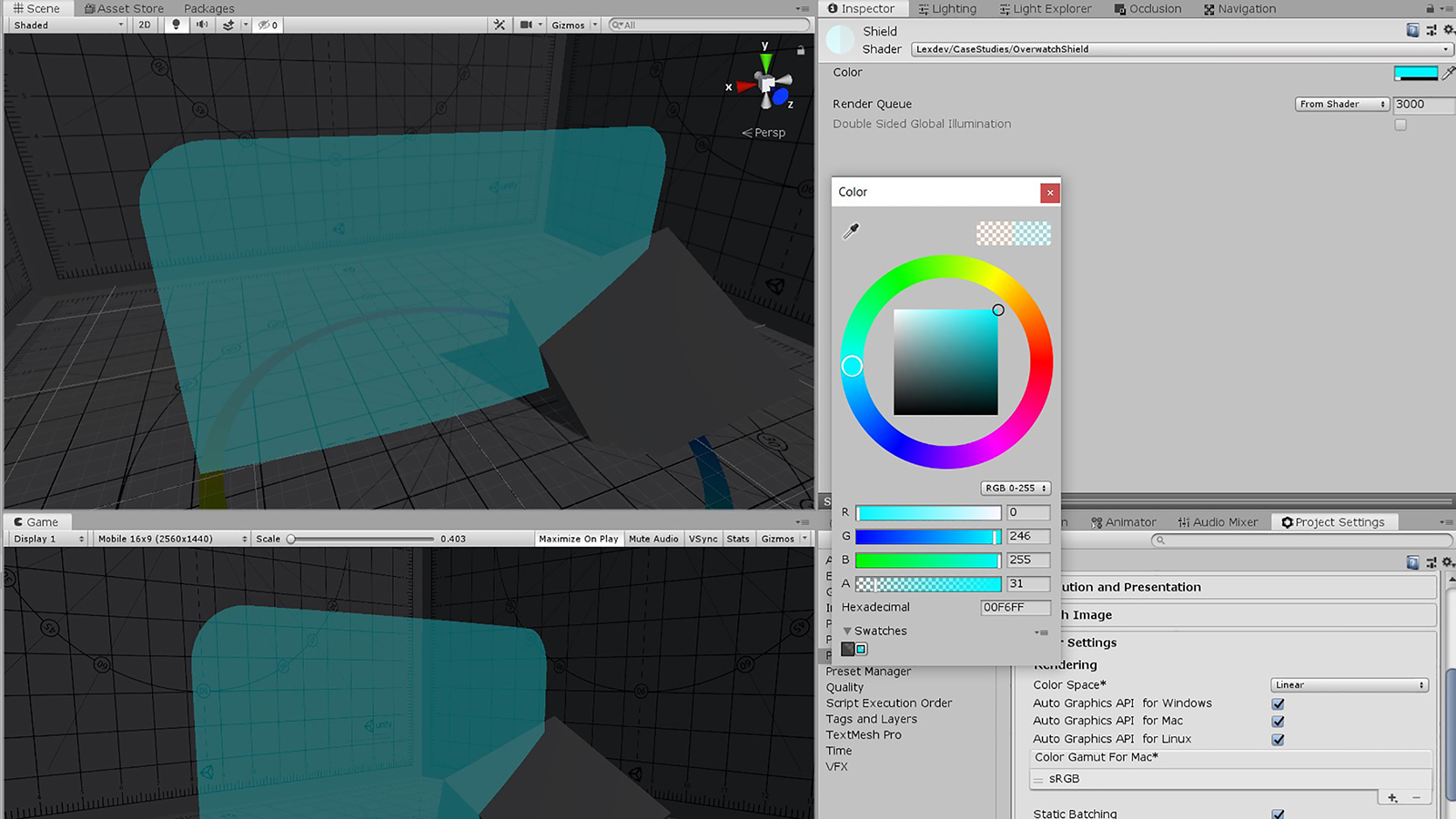Screen dimensions: 1456x819
Task: Click the alpha channel slider
Action: coord(928,584)
